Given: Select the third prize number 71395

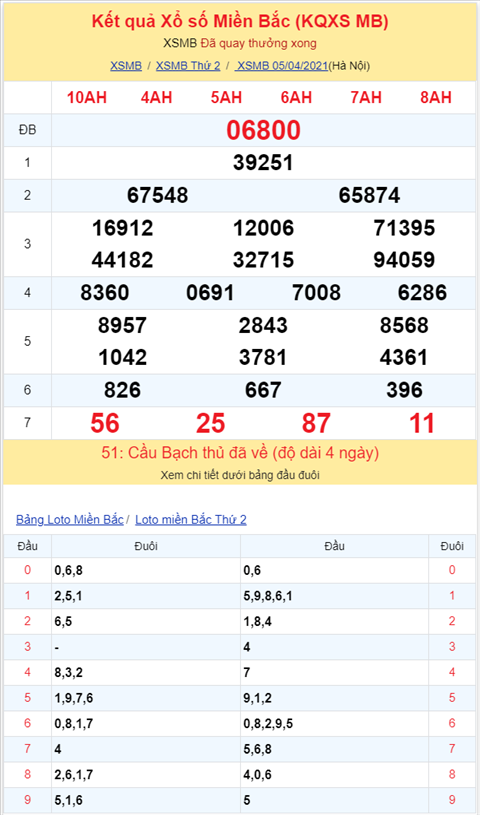Looking at the screenshot, I should pyautogui.click(x=404, y=228).
